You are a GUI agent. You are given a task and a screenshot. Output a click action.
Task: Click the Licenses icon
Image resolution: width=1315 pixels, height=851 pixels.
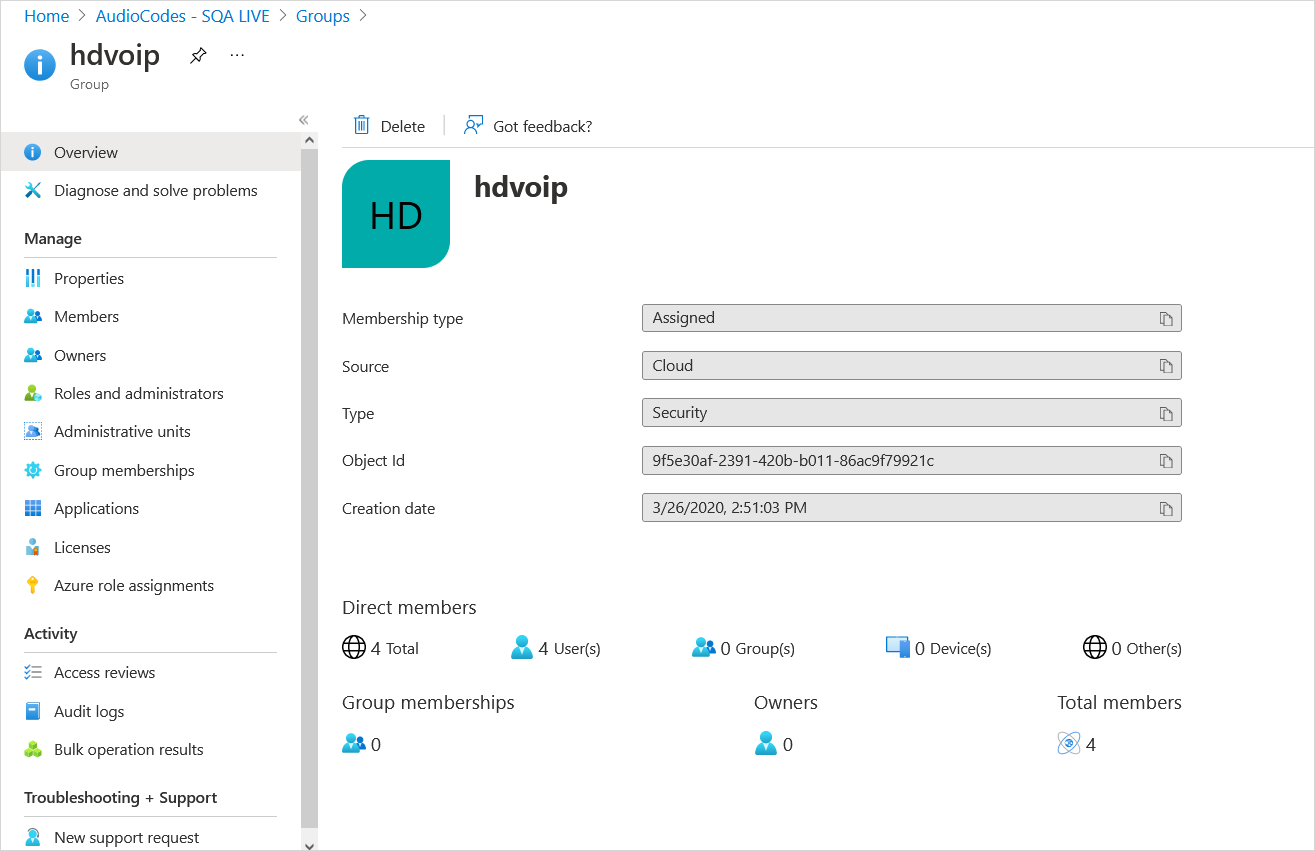(33, 547)
